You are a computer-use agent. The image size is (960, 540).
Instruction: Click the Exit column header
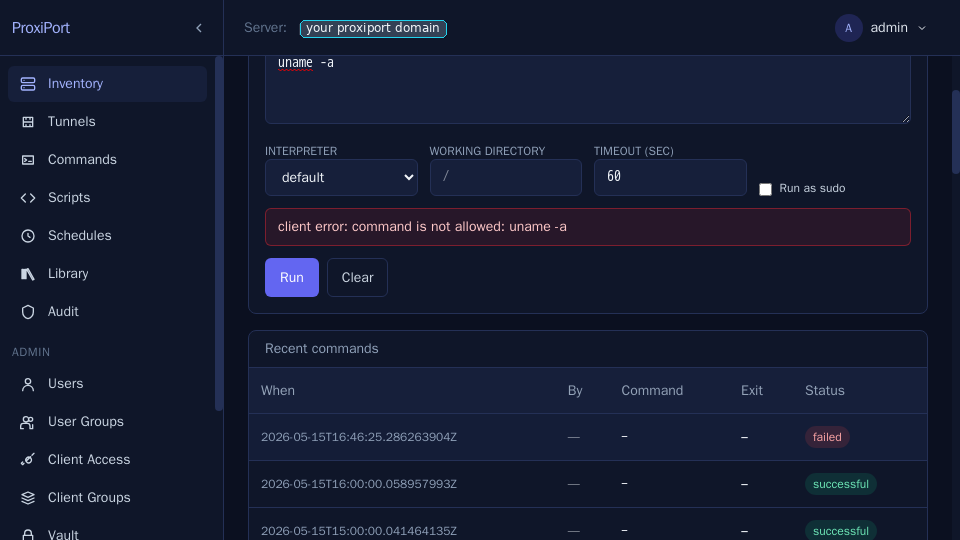click(752, 391)
